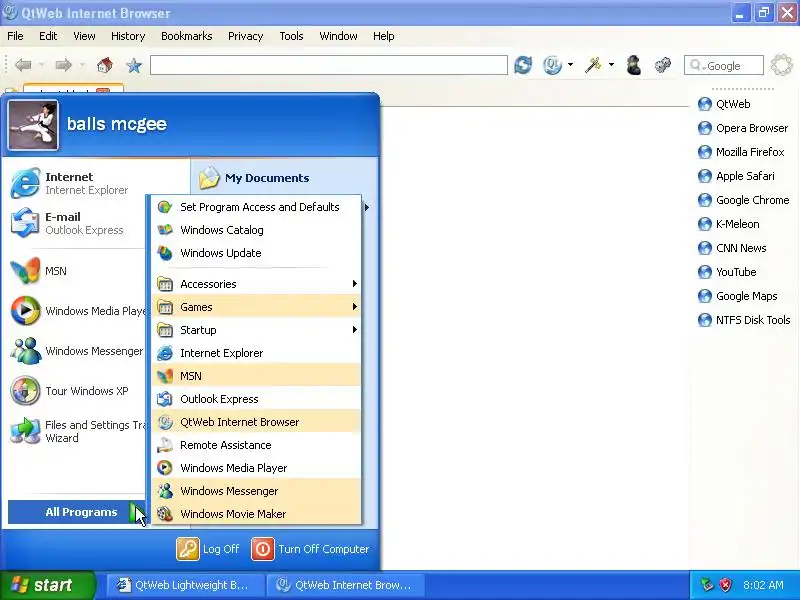Open the Edit menu
Viewport: 800px width, 600px height.
[x=48, y=36]
